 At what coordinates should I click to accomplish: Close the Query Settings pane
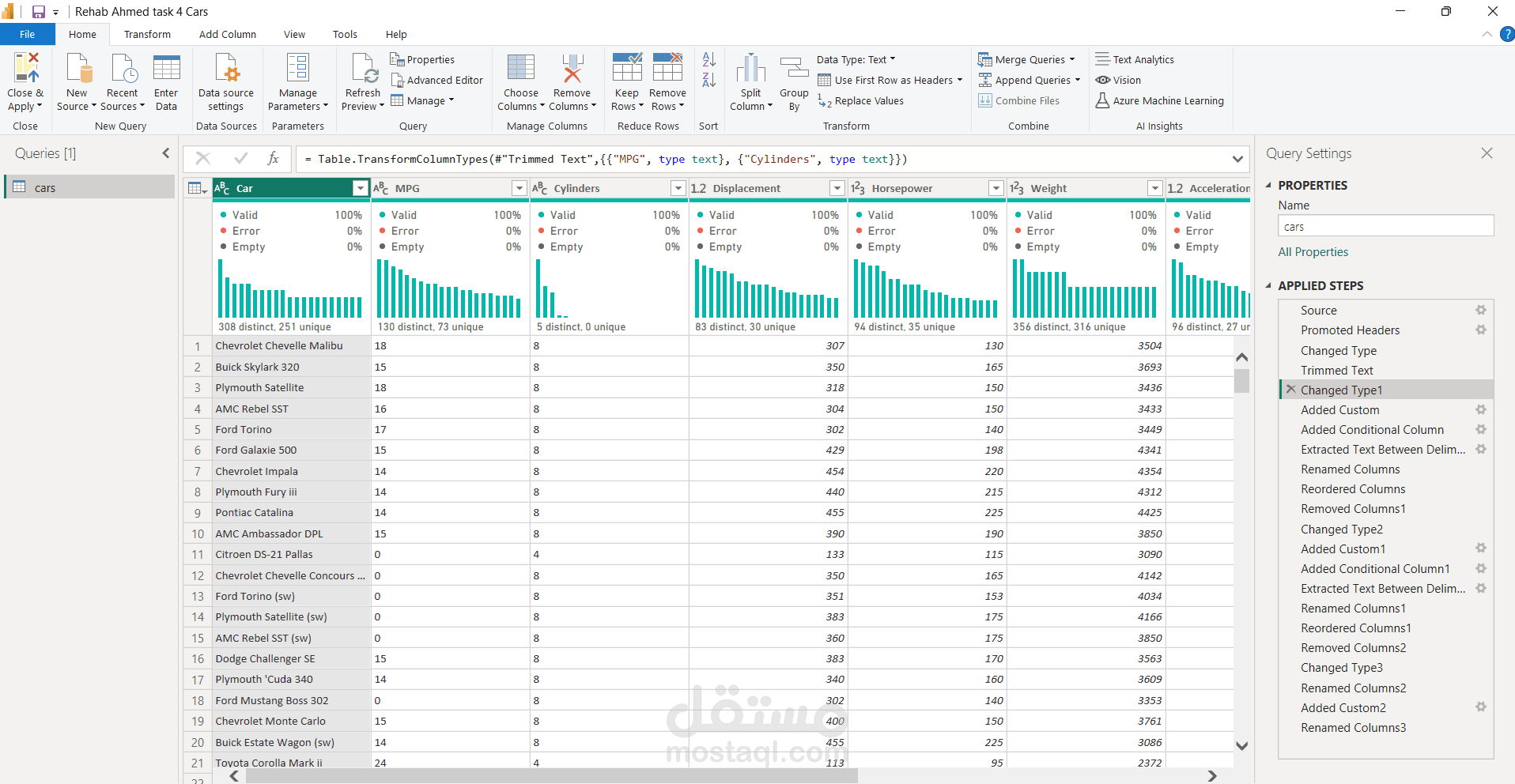tap(1487, 153)
